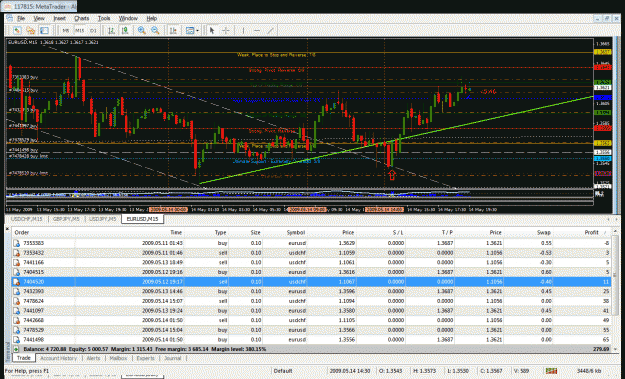This screenshot has height=379, width=625.
Task: Select the Trade terminal tab
Action: [24, 358]
